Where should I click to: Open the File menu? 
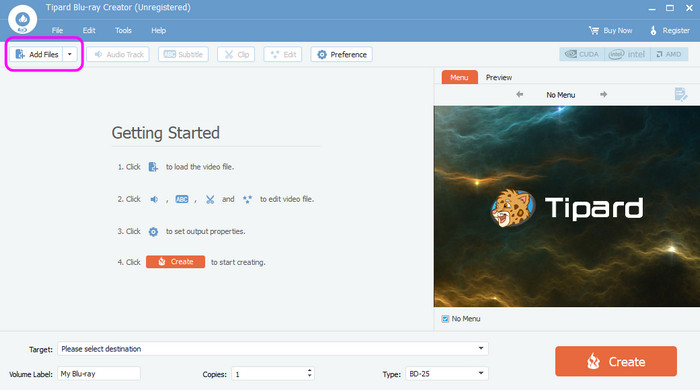(57, 30)
